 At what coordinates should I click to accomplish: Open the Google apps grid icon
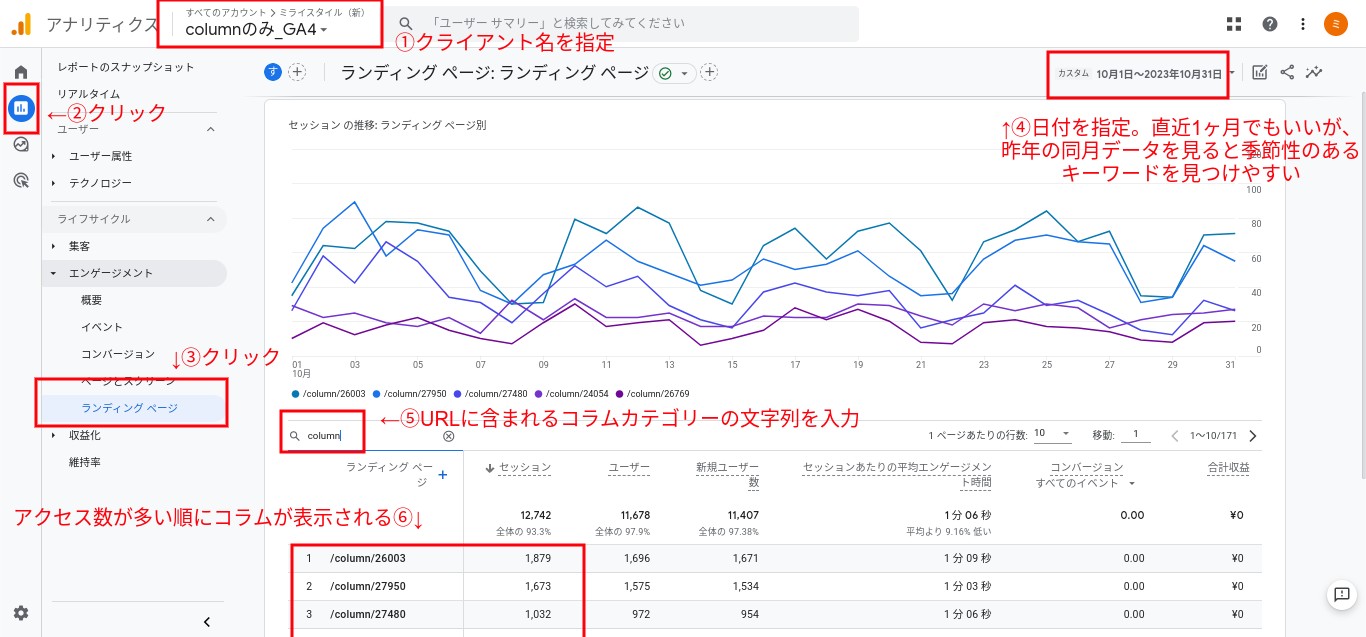click(x=1234, y=24)
